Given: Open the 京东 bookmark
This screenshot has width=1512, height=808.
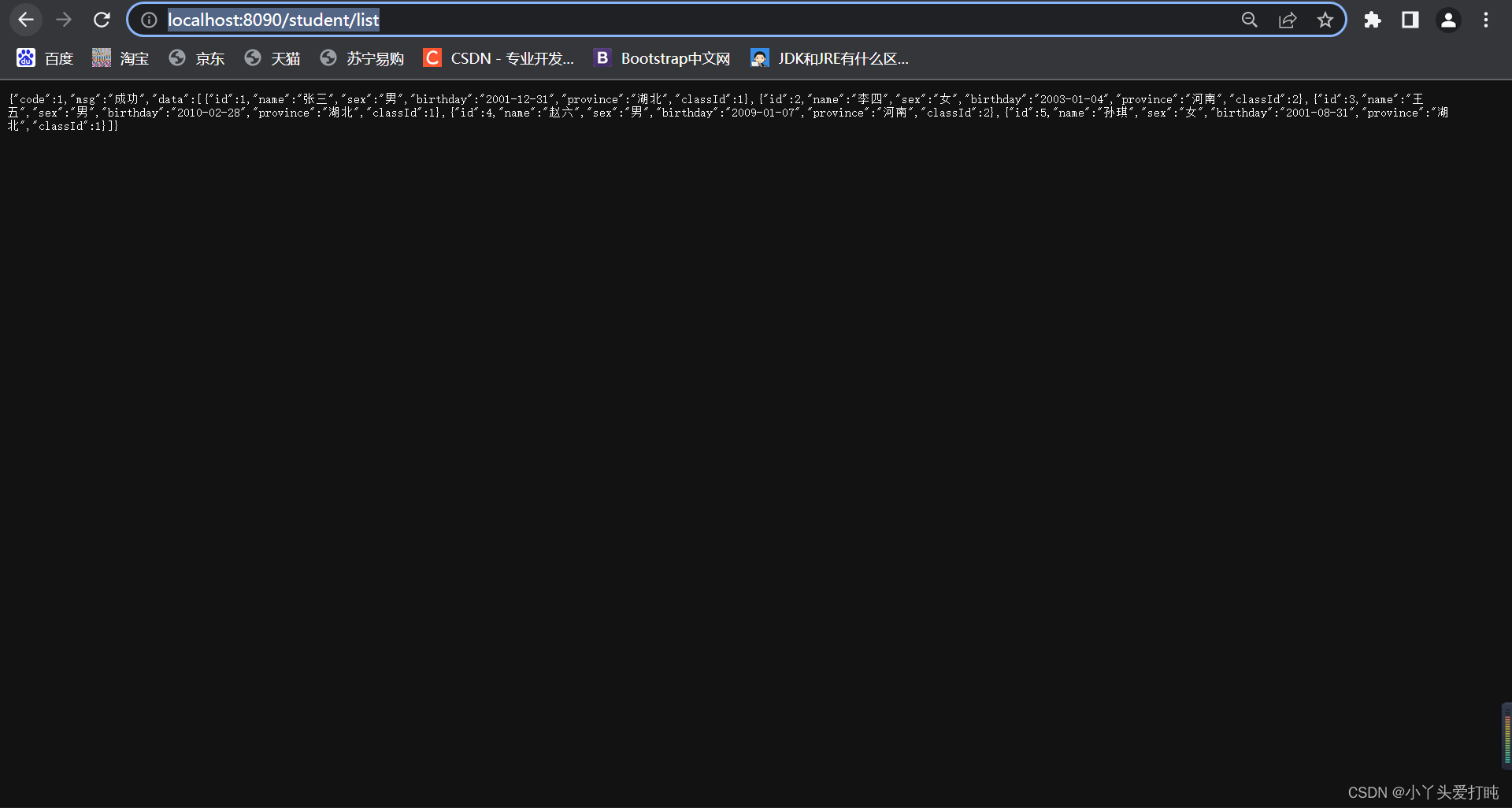Looking at the screenshot, I should pyautogui.click(x=197, y=58).
